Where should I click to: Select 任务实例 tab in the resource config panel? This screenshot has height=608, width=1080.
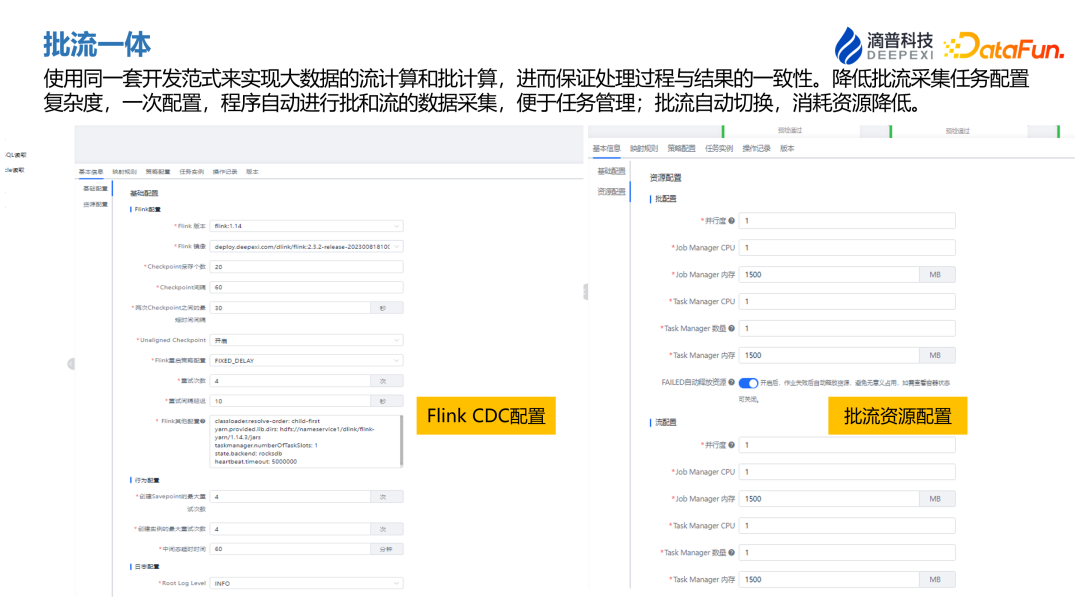(x=719, y=148)
